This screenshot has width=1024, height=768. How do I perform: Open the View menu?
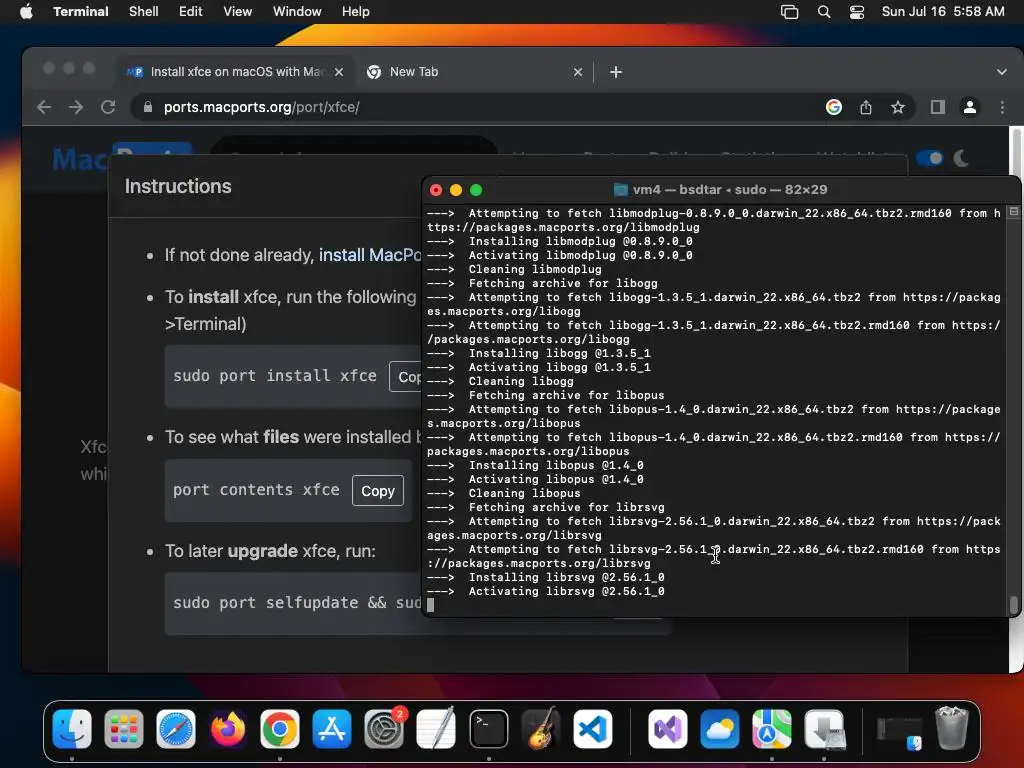(x=237, y=11)
